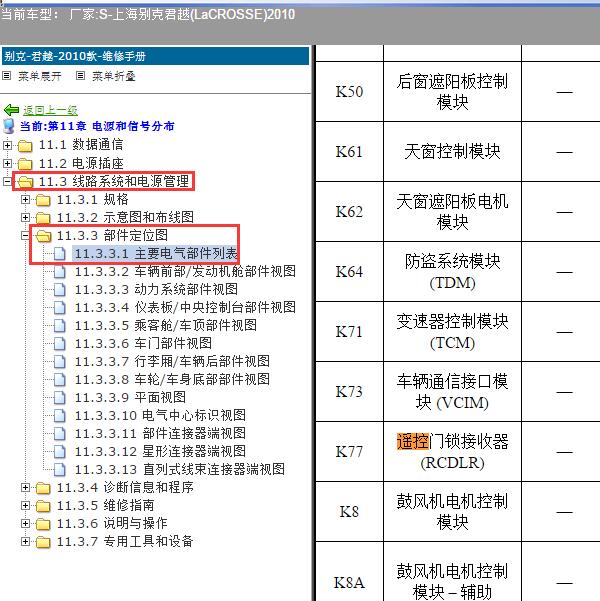Viewport: 600px width, 601px height.
Task: Click page icon of 11.3.3.13 直列式线束连接器端视图
Action: (x=59, y=470)
